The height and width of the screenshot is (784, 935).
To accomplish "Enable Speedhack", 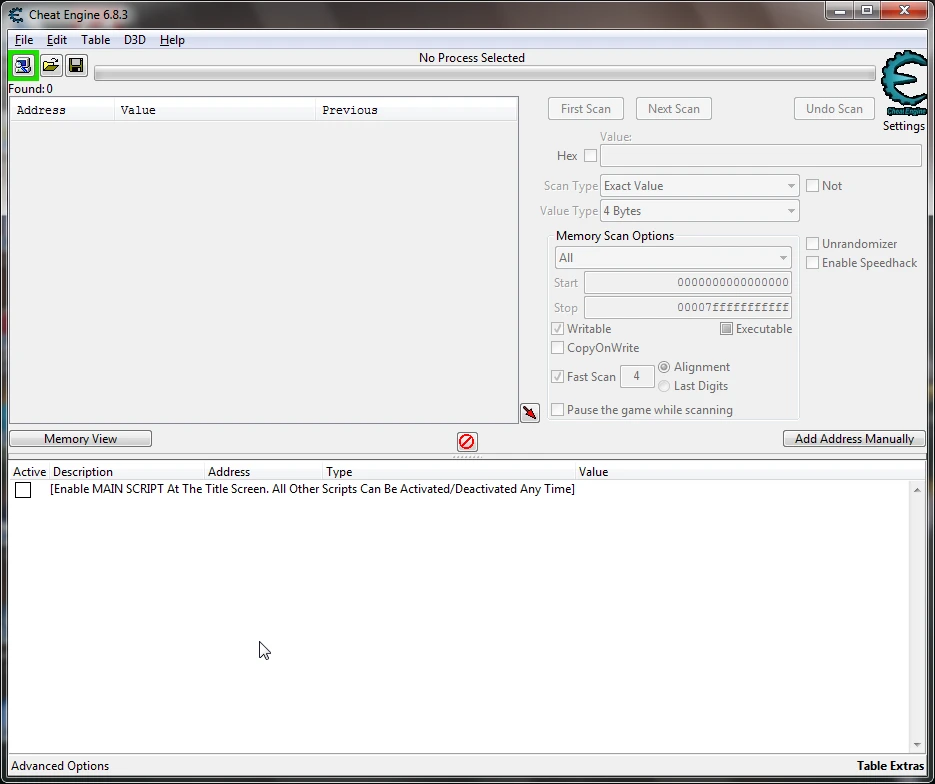I will [813, 262].
